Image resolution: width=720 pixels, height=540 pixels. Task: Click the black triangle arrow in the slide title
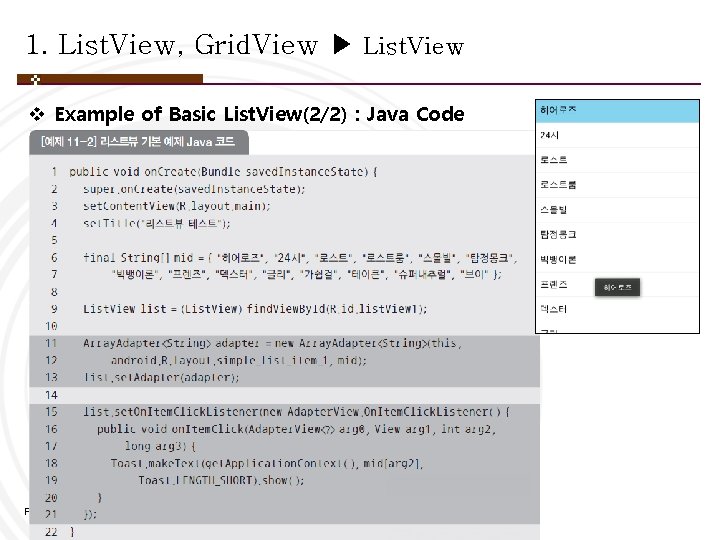pos(341,45)
